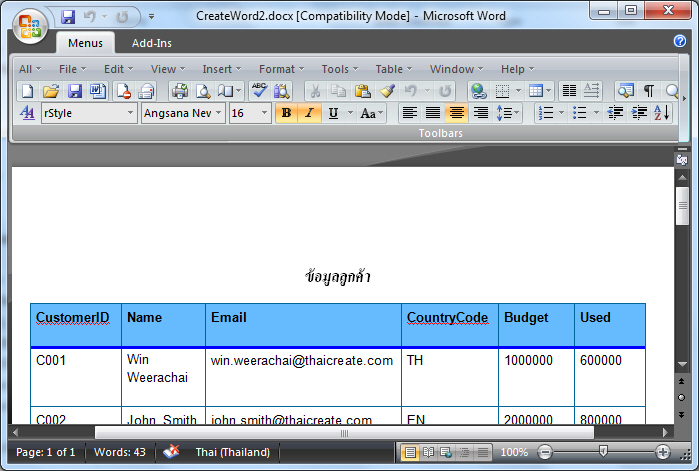Open the Styles AA icon
The width and height of the screenshot is (699, 471).
pyautogui.click(x=27, y=113)
